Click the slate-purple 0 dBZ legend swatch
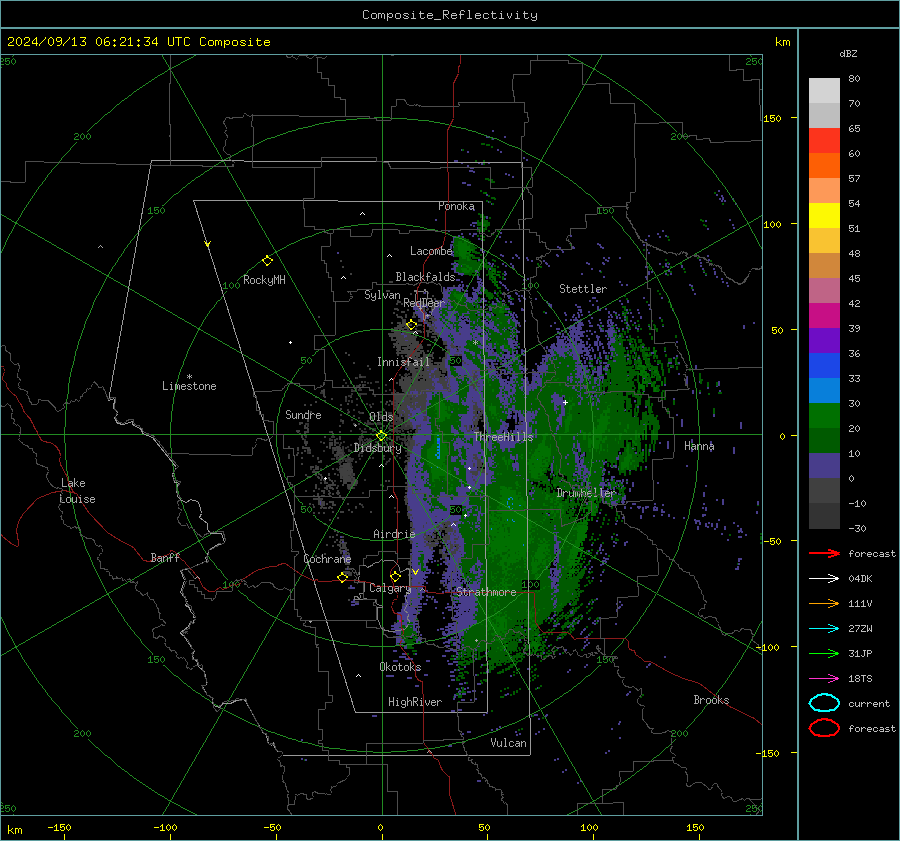The image size is (900, 841). (824, 466)
